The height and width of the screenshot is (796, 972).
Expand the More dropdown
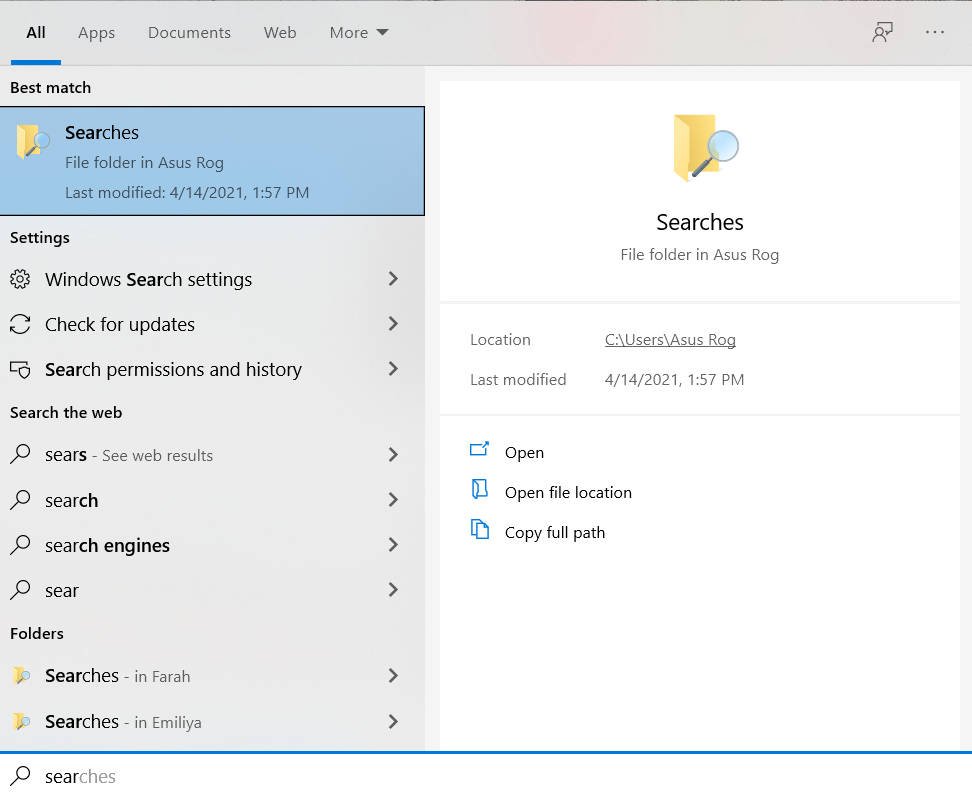pos(358,32)
